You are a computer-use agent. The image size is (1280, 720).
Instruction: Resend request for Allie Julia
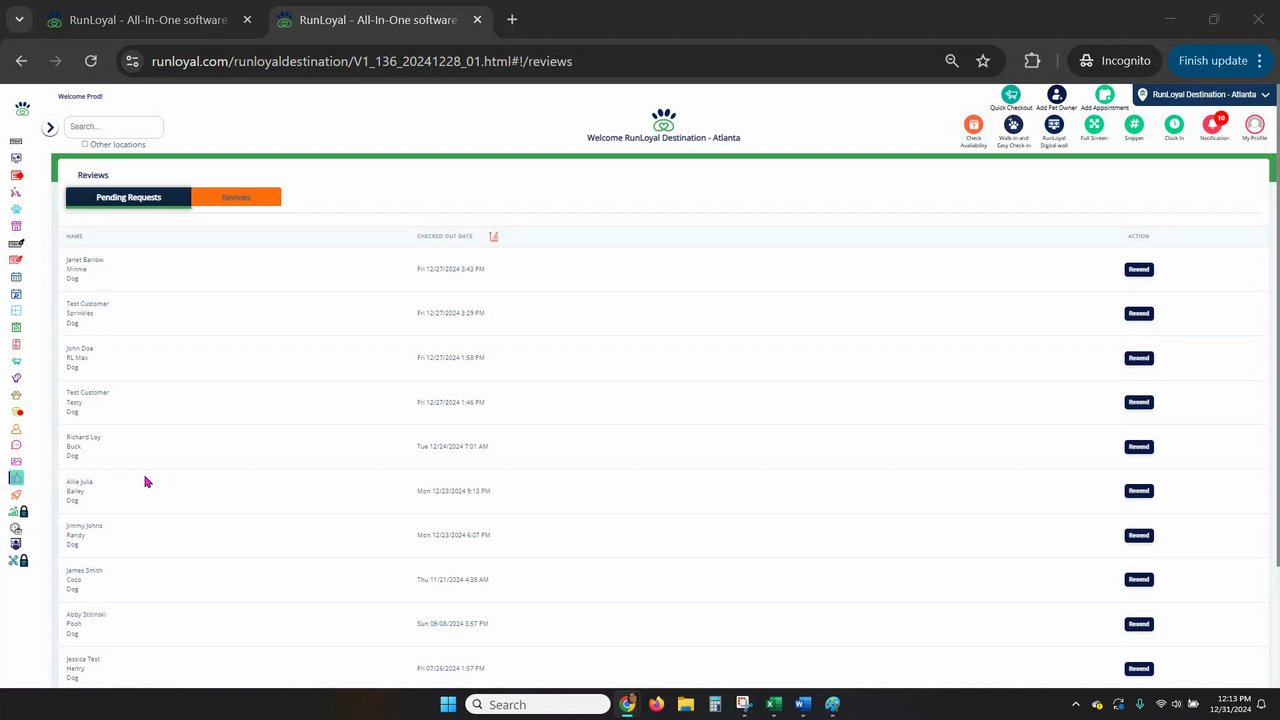click(1139, 491)
